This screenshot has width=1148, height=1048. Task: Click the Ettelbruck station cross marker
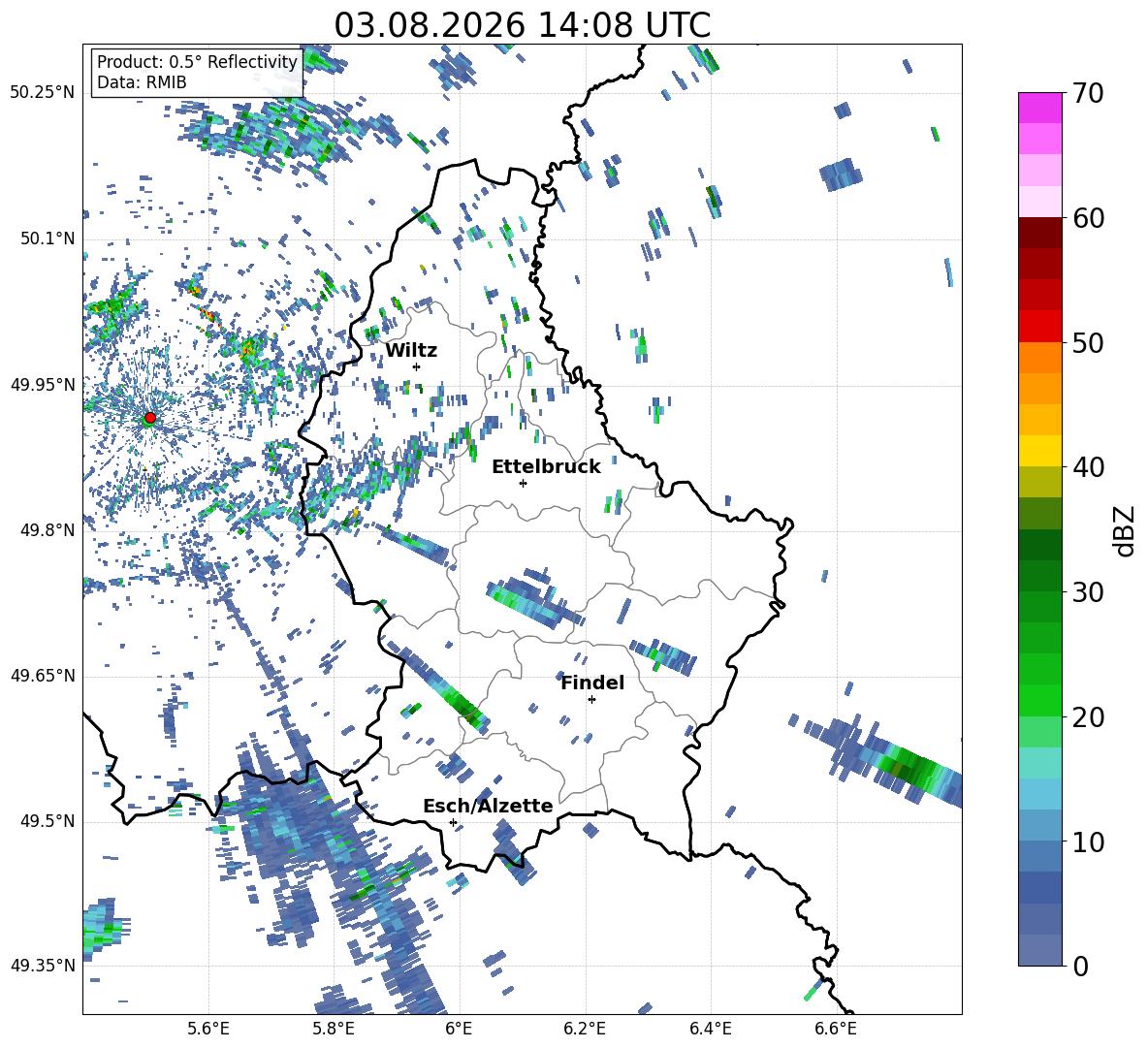[x=523, y=483]
